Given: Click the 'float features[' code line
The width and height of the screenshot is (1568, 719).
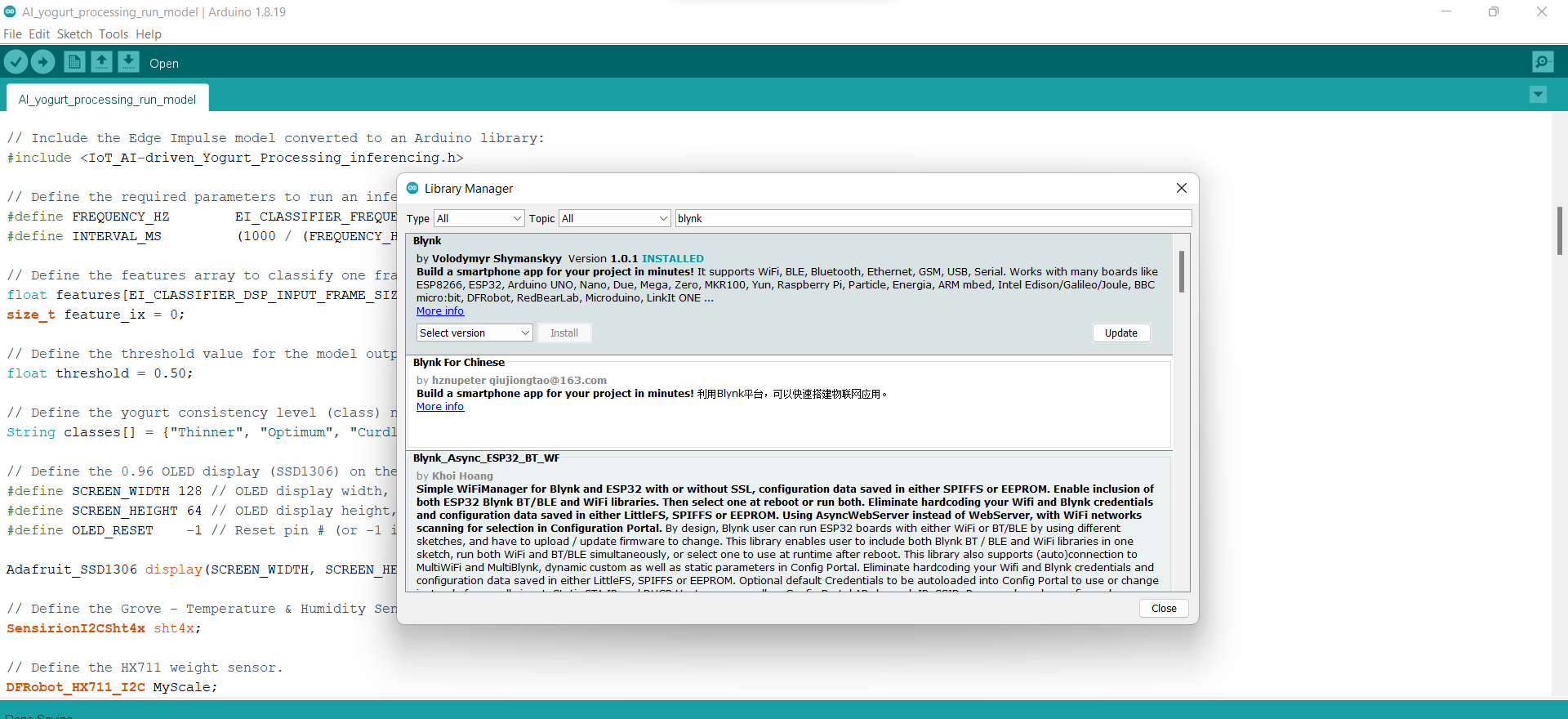Looking at the screenshot, I should pos(201,295).
